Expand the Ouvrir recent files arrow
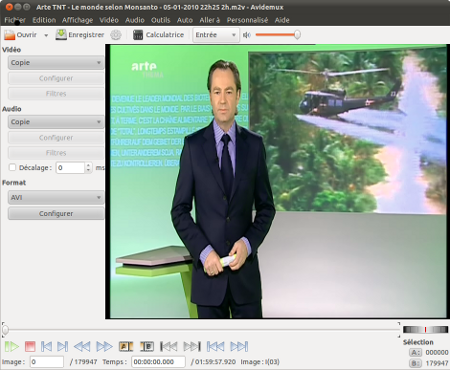This screenshot has width=450, height=370. click(46, 35)
